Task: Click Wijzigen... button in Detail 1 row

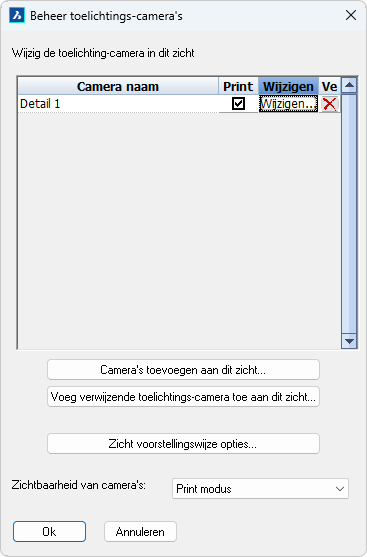Action: coord(288,104)
